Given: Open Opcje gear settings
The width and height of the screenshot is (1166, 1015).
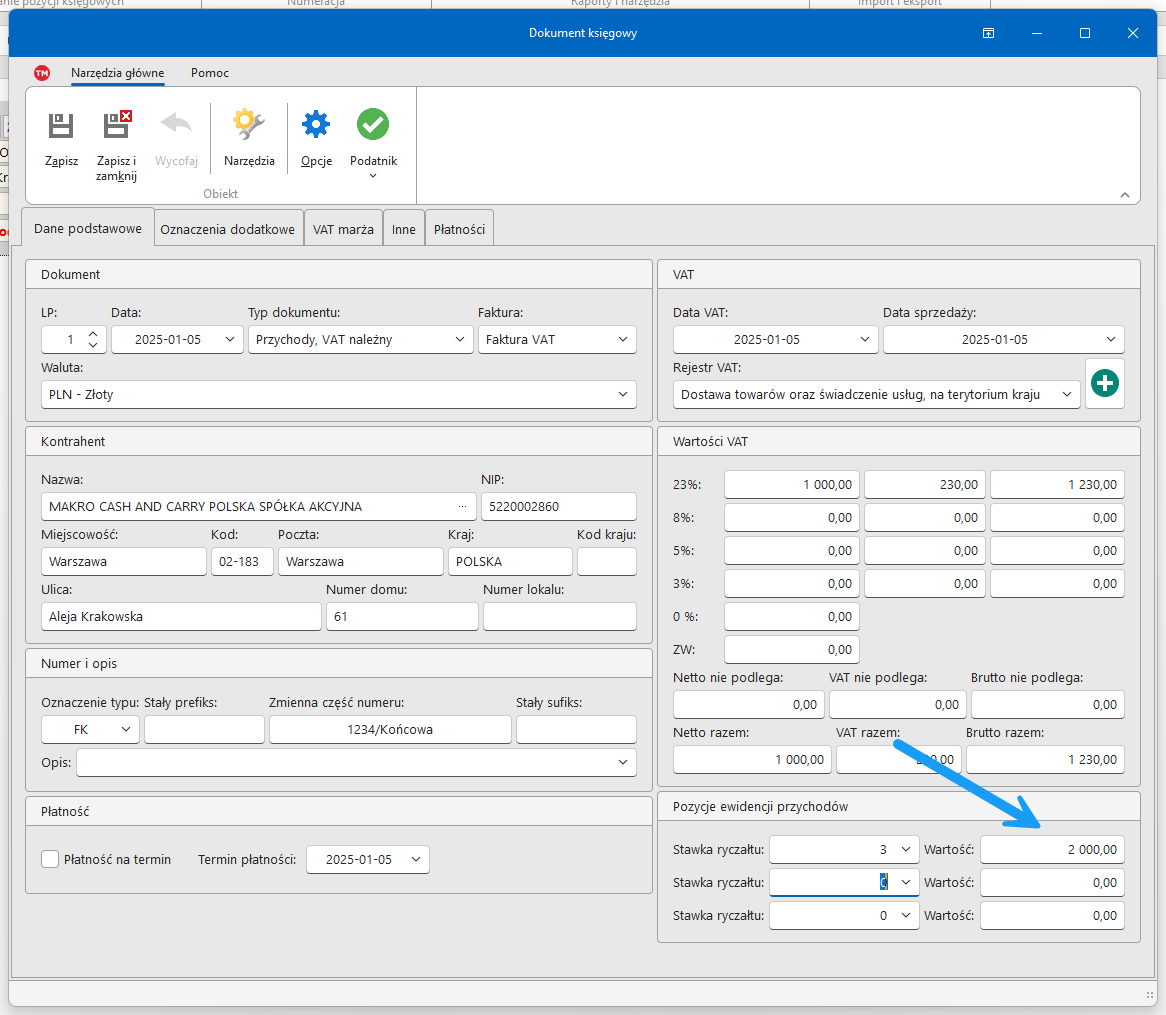Looking at the screenshot, I should [x=316, y=126].
